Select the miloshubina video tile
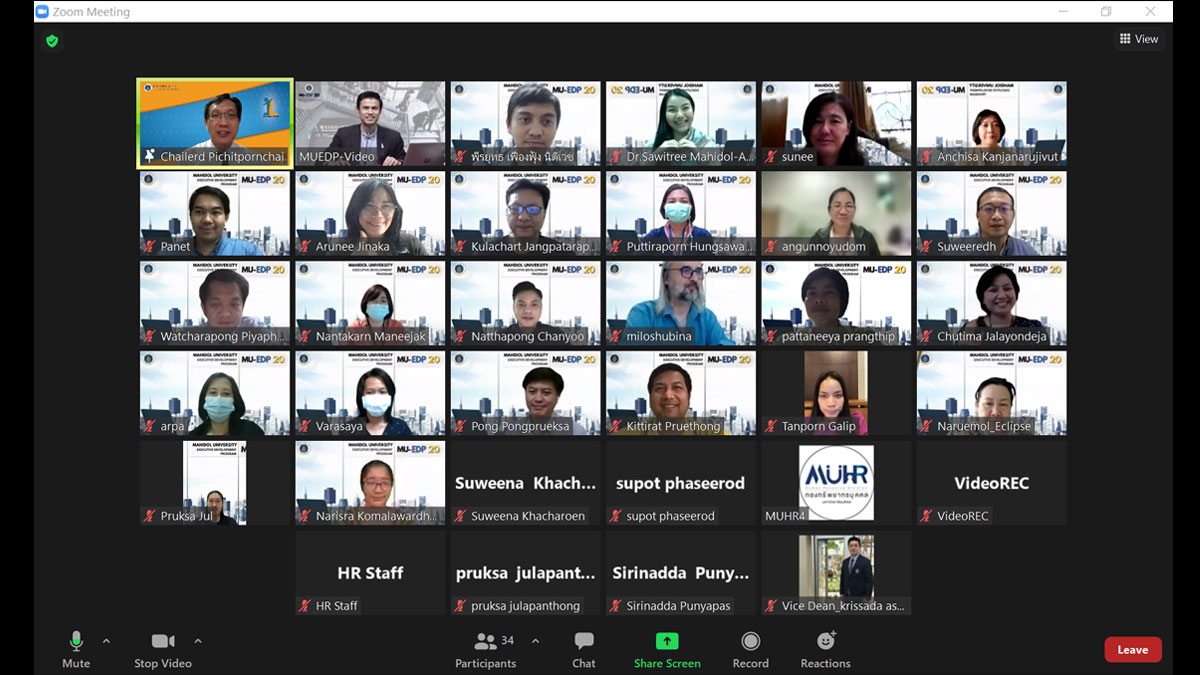1200x675 pixels. pyautogui.click(x=680, y=303)
